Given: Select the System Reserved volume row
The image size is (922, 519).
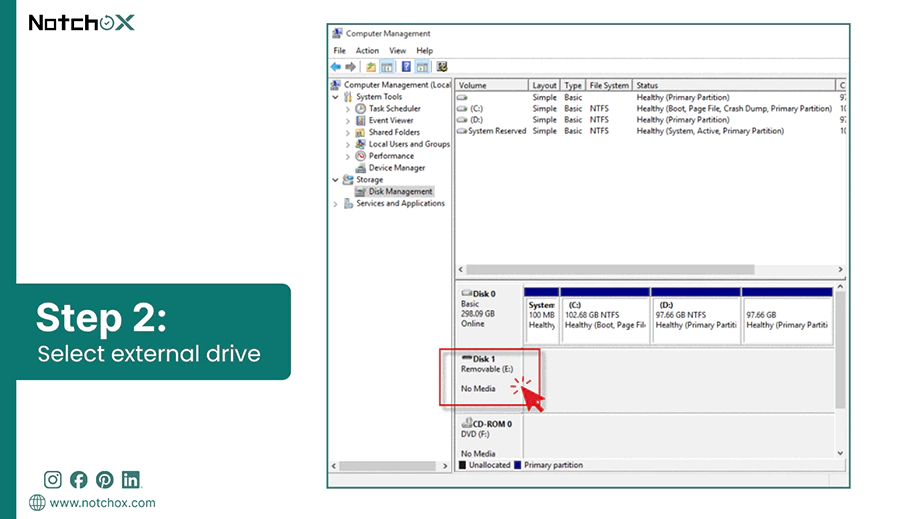Looking at the screenshot, I should 650,131.
